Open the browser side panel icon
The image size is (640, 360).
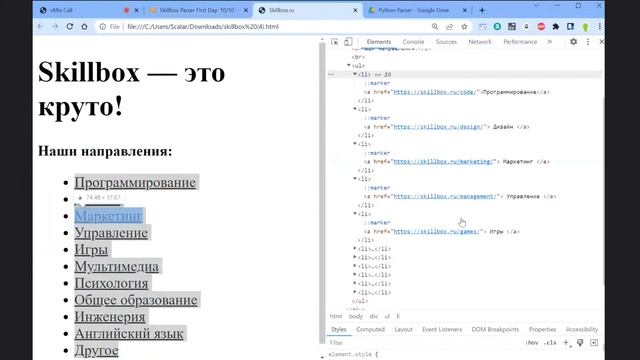pyautogui.click(x=570, y=27)
